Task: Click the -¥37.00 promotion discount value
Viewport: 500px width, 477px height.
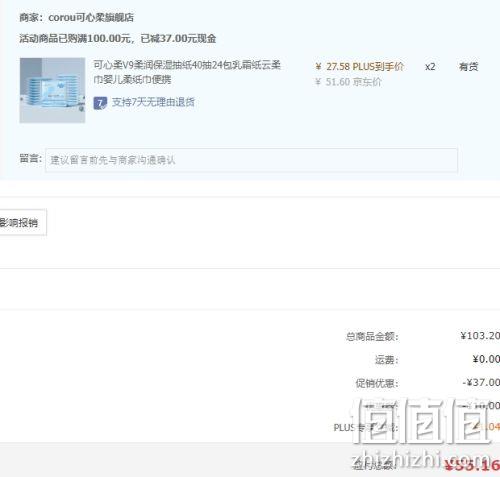Action: [x=481, y=382]
